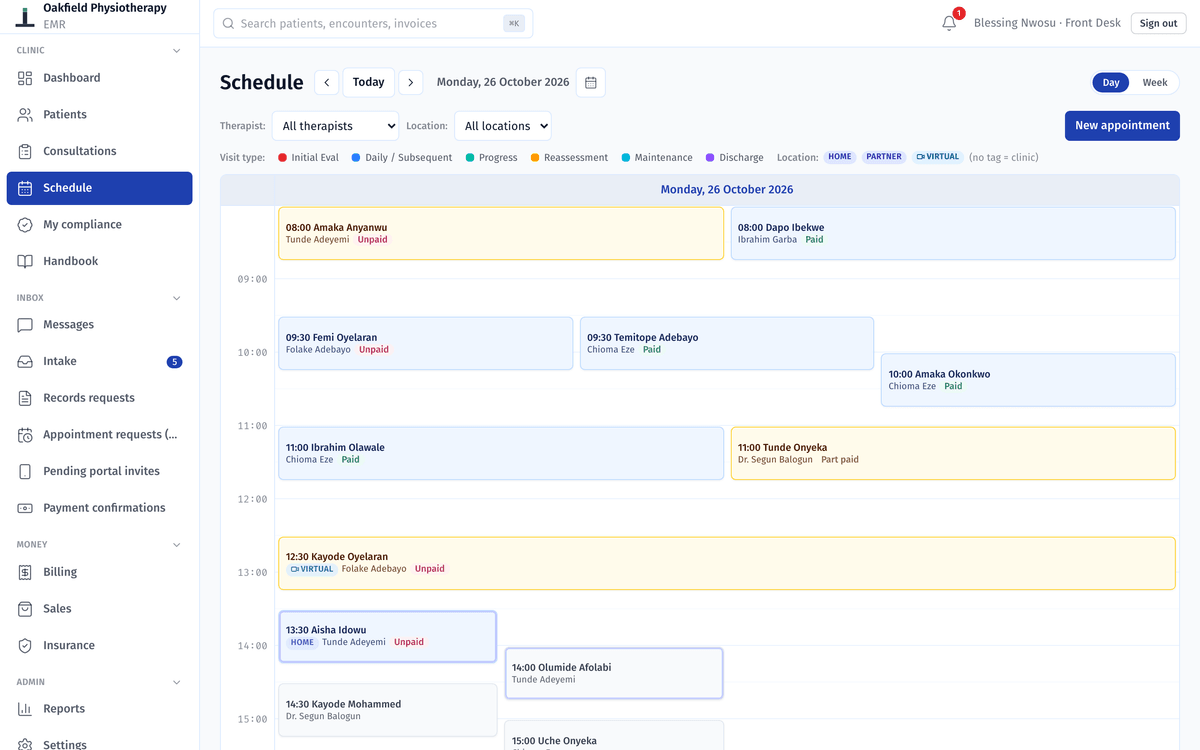This screenshot has height=750, width=1200.
Task: Open the 14:30 Kayode Mohammed appointment
Action: click(x=388, y=710)
